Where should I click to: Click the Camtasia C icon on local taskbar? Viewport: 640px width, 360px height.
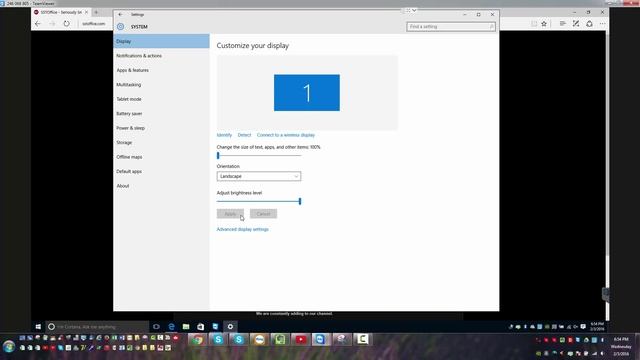(362, 340)
